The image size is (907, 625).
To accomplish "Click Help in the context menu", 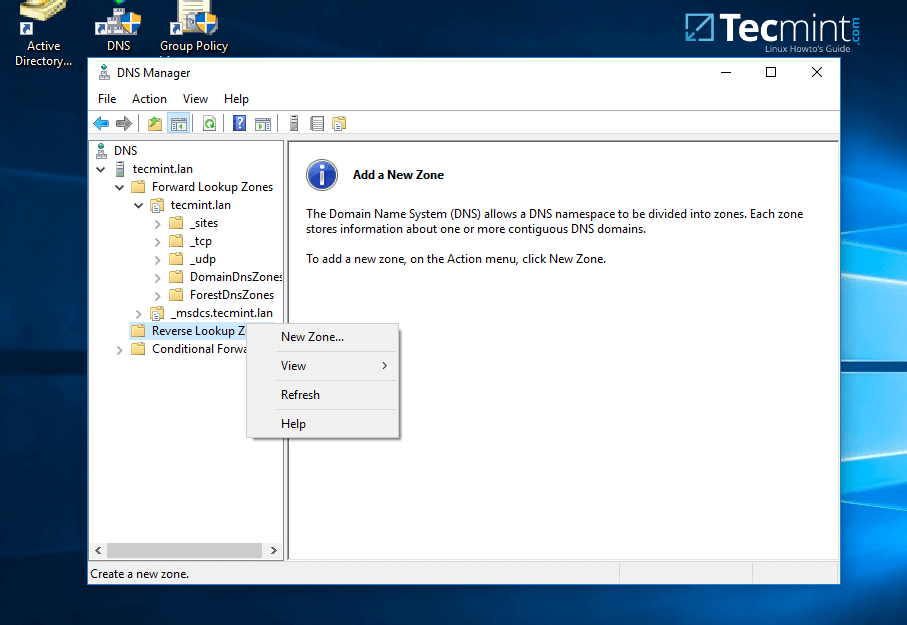I will [293, 423].
